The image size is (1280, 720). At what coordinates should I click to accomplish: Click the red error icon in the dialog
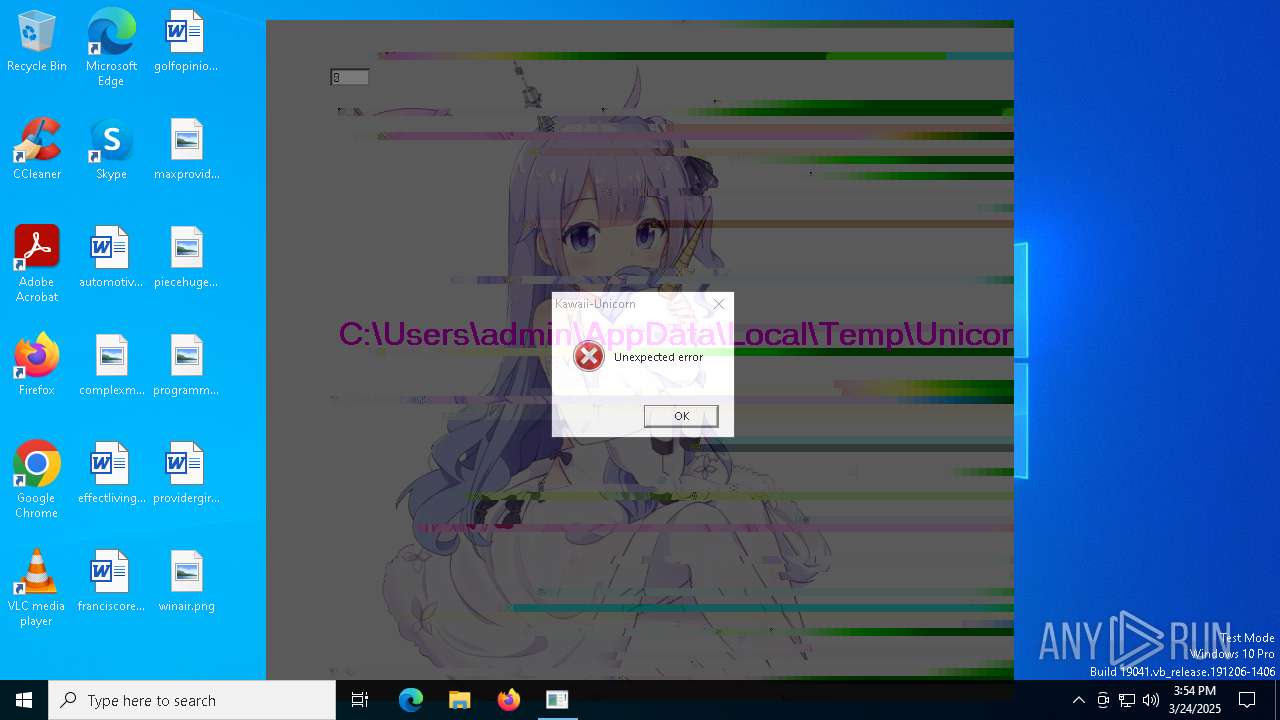click(589, 356)
